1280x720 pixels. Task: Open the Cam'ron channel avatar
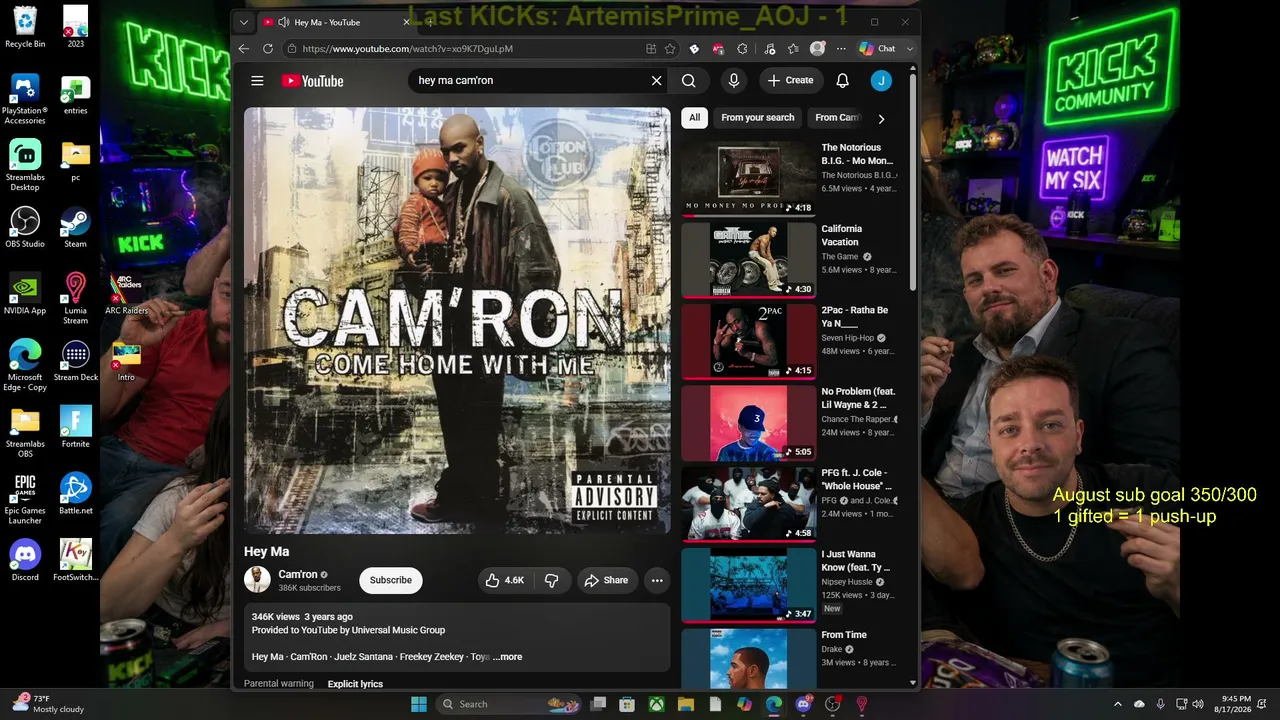(x=257, y=580)
